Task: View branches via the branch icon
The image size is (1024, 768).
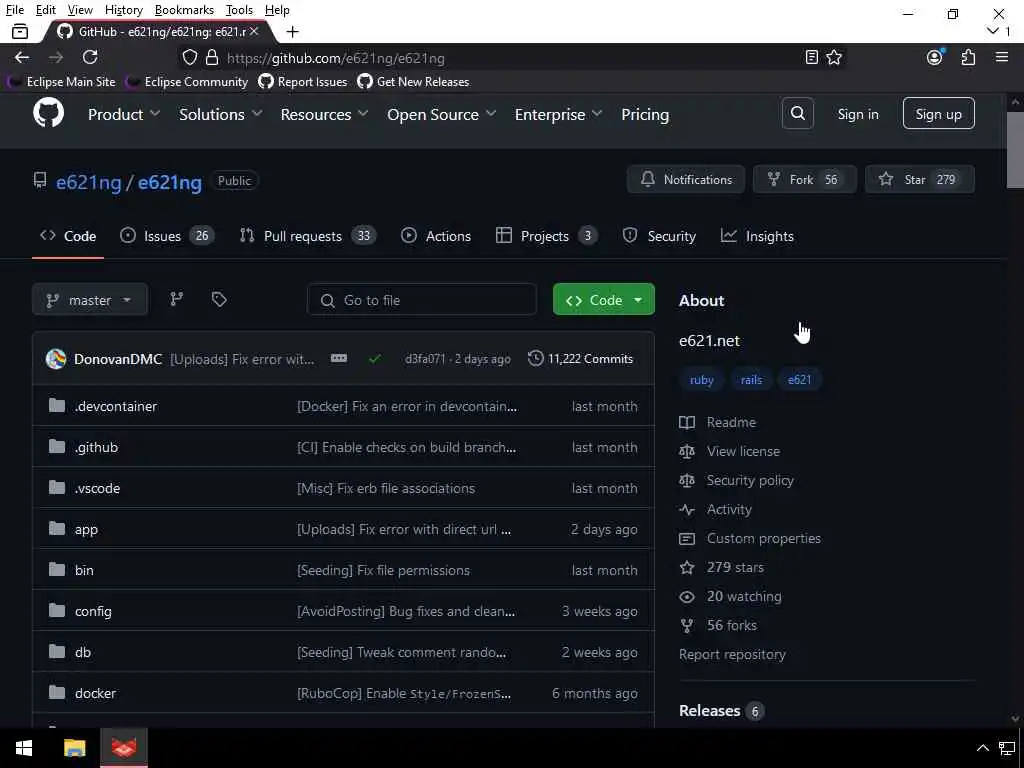Action: [x=176, y=299]
